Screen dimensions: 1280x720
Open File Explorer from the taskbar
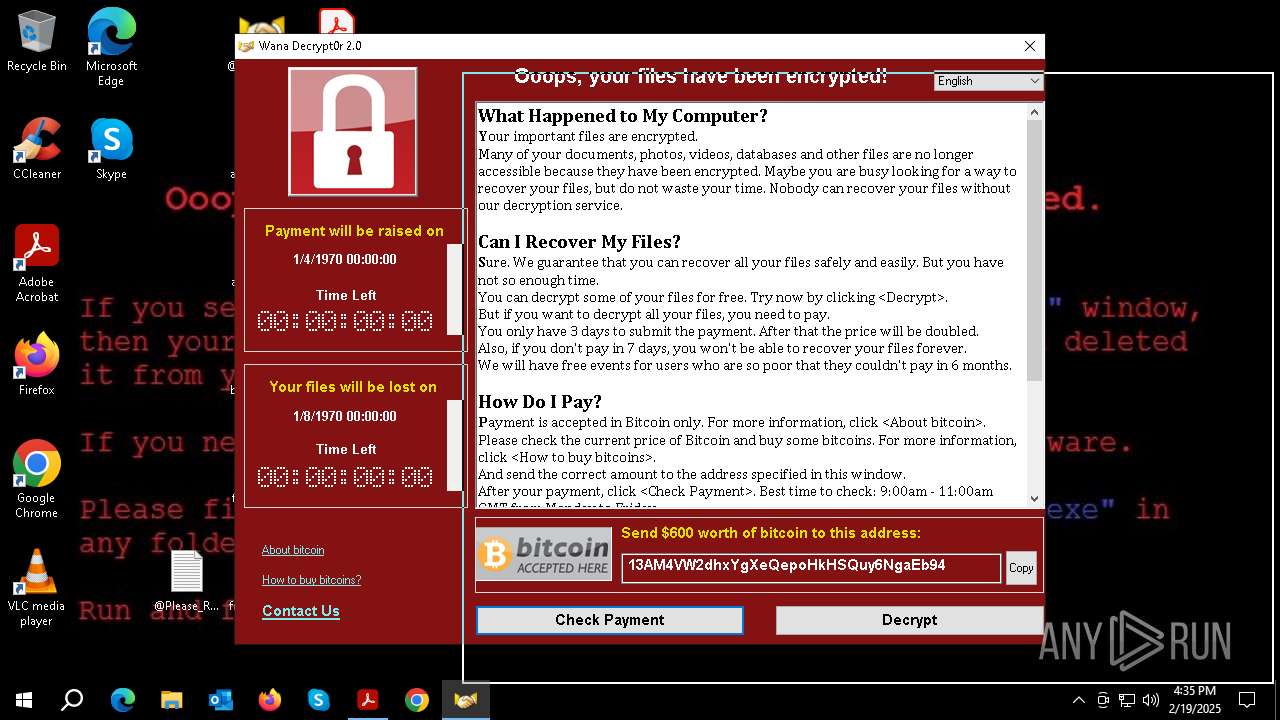171,700
